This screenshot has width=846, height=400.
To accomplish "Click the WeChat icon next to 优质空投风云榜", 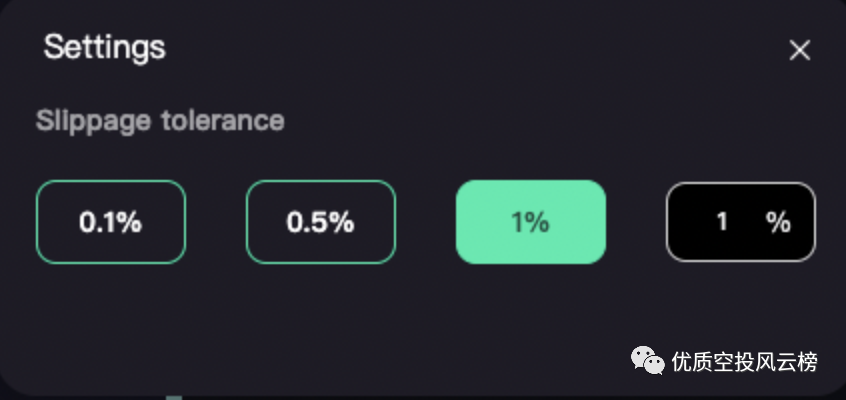I will (x=645, y=361).
